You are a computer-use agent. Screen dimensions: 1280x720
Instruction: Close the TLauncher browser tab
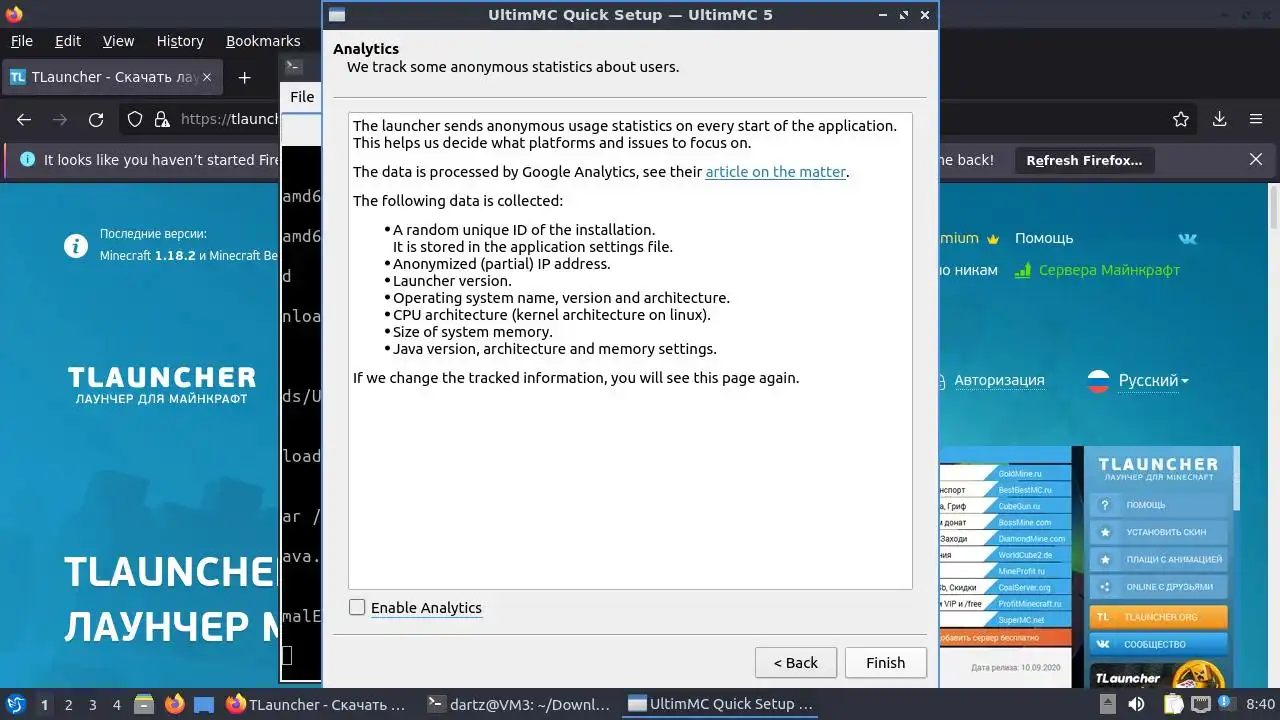(x=207, y=77)
